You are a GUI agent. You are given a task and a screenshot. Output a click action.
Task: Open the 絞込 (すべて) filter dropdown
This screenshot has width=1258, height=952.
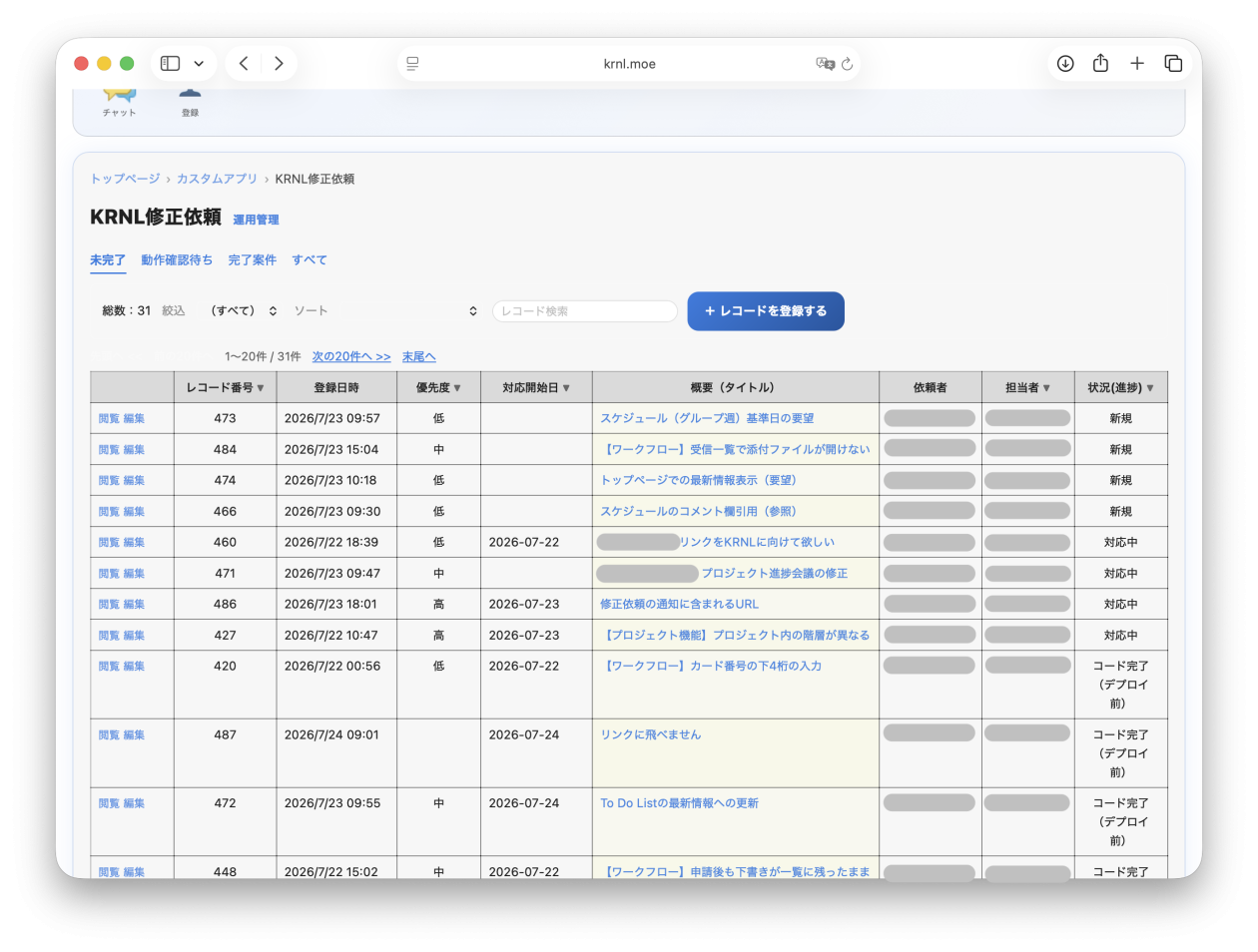244,311
